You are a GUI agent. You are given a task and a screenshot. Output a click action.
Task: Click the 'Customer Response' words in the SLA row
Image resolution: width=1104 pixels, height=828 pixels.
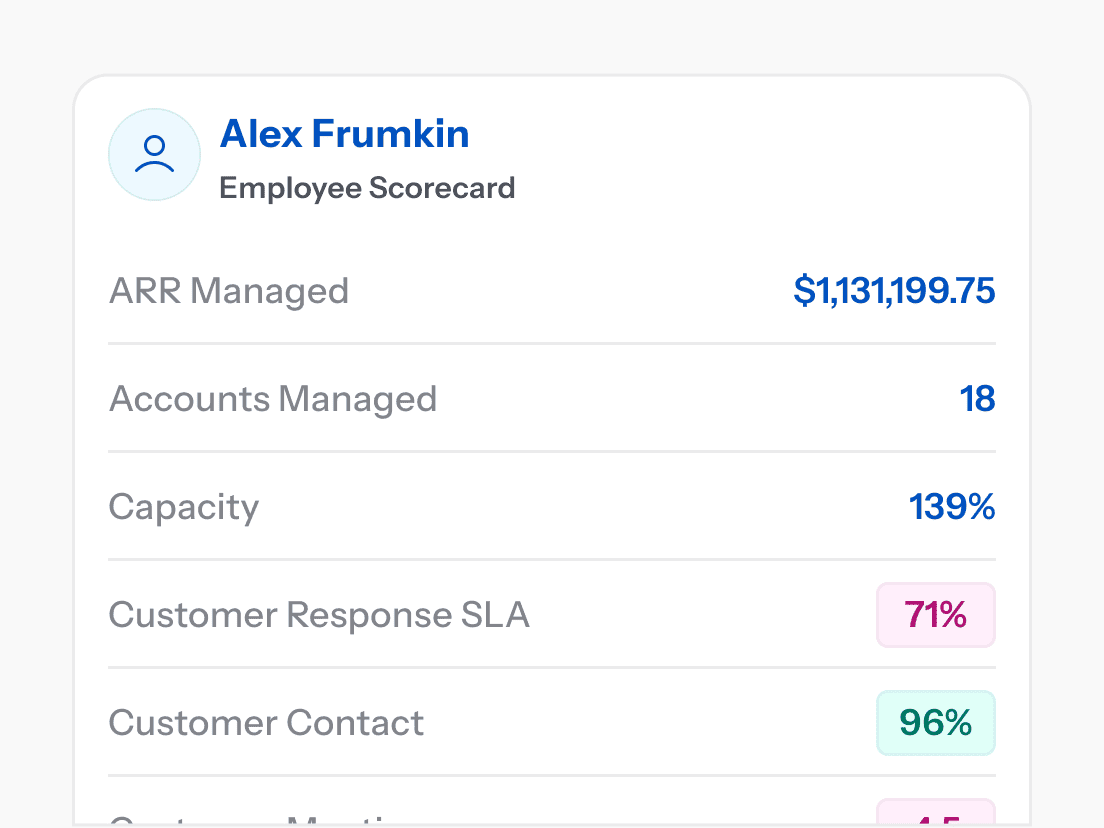[x=279, y=615]
